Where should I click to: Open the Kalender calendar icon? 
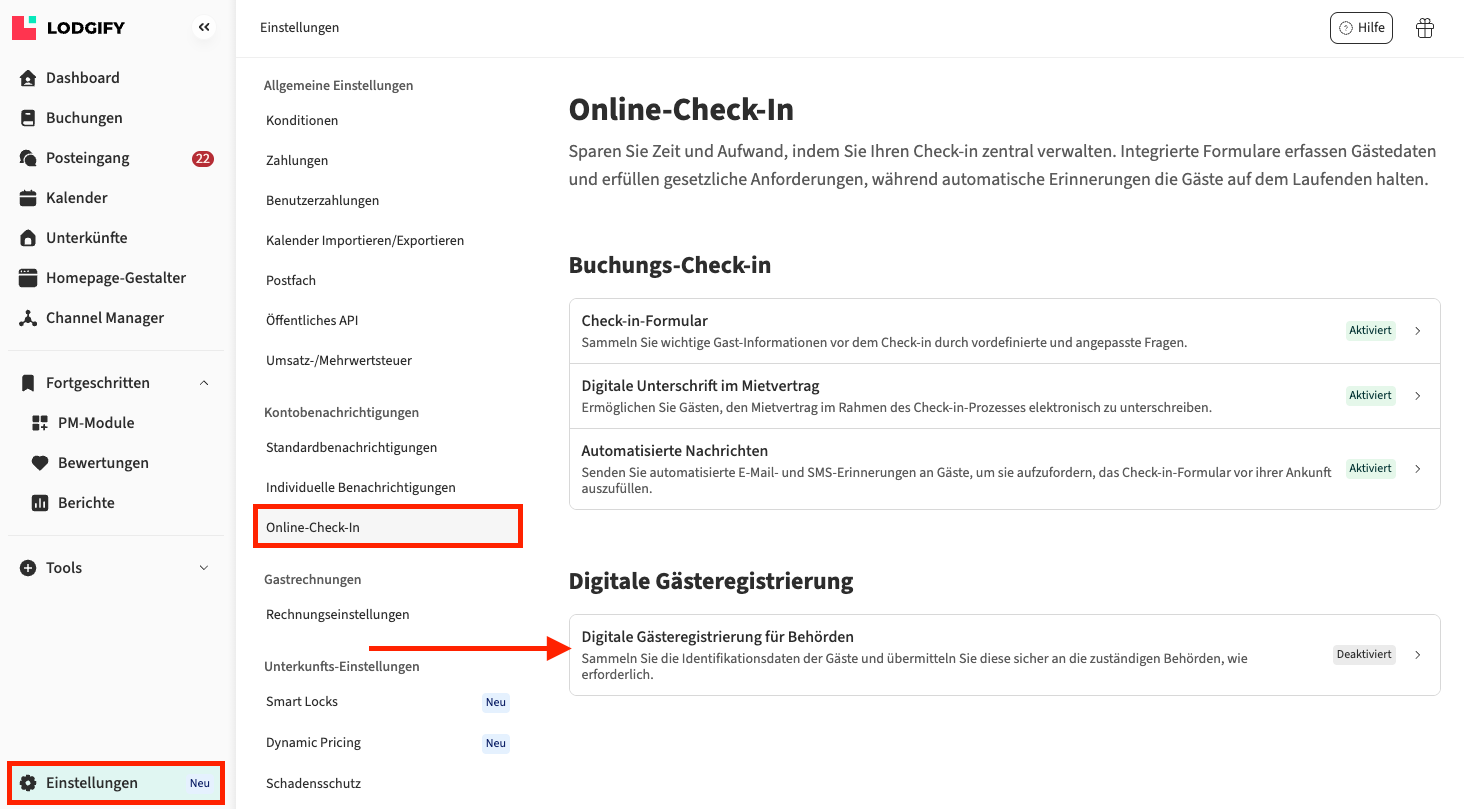28,198
